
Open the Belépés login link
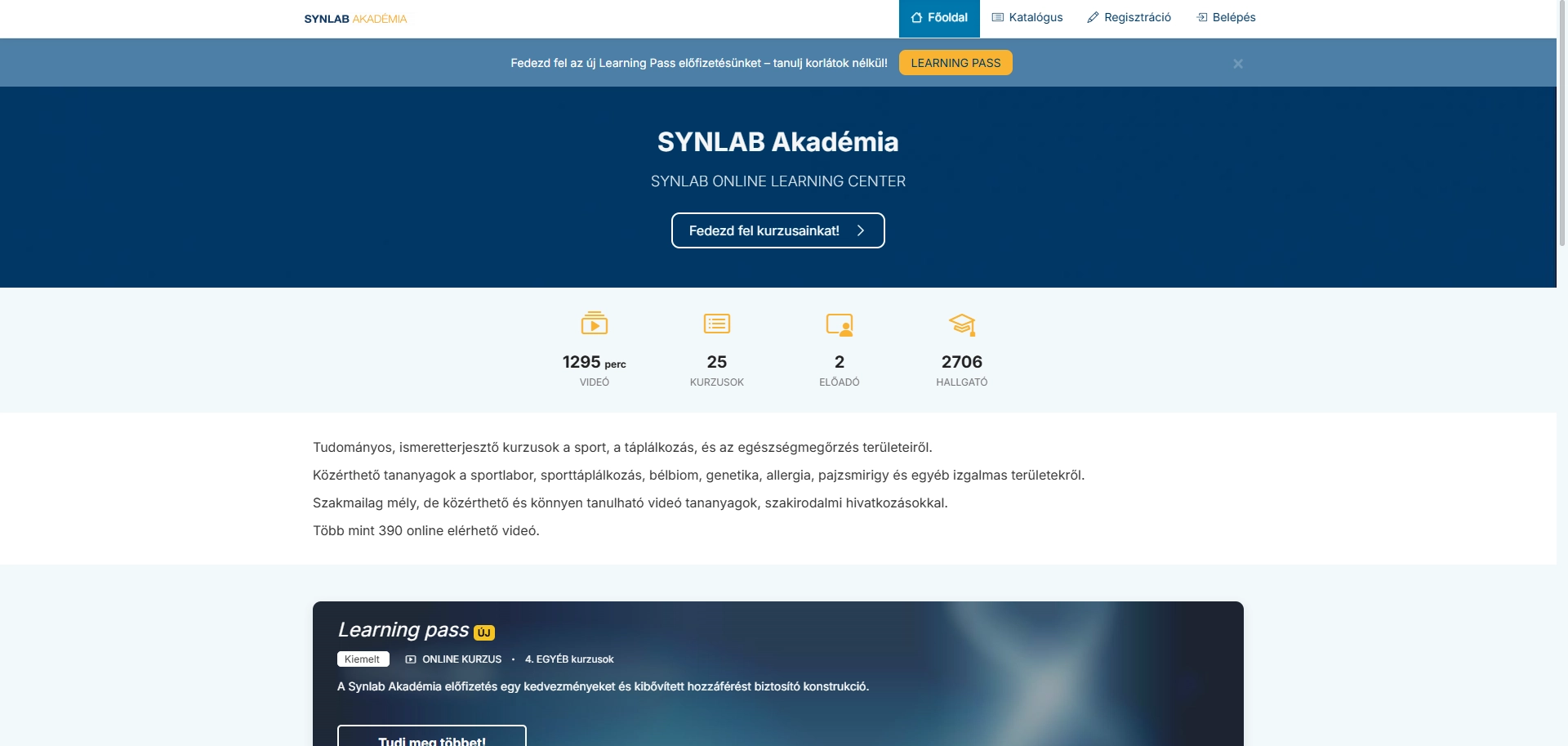pos(1226,18)
